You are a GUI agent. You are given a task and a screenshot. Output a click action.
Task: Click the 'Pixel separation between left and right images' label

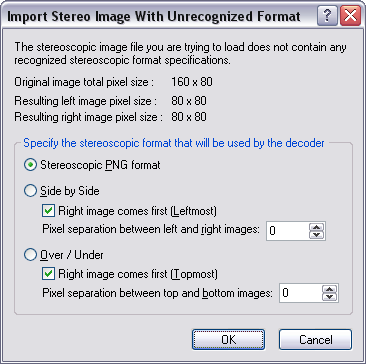tap(151, 229)
